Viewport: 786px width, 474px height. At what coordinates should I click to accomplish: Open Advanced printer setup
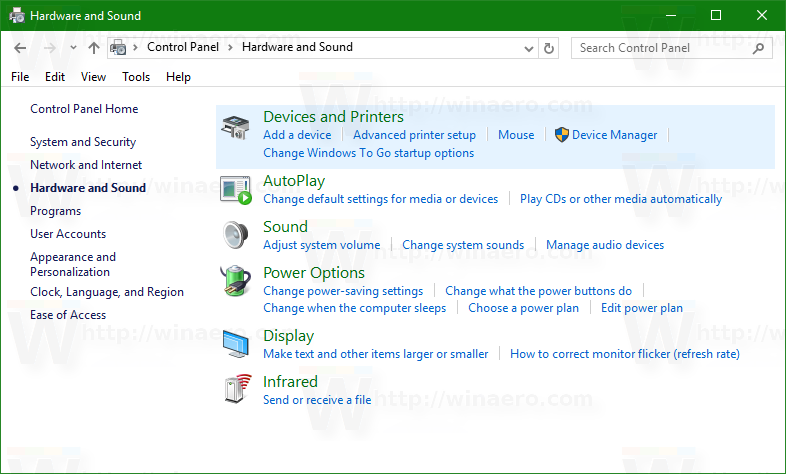pyautogui.click(x=415, y=135)
